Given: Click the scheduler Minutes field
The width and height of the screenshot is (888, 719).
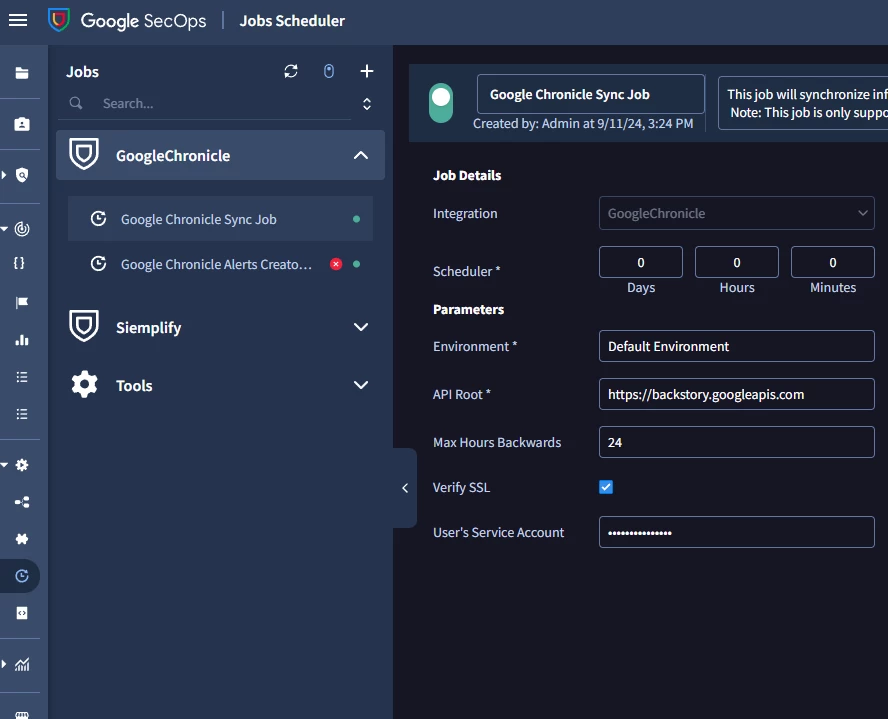Looking at the screenshot, I should point(832,262).
